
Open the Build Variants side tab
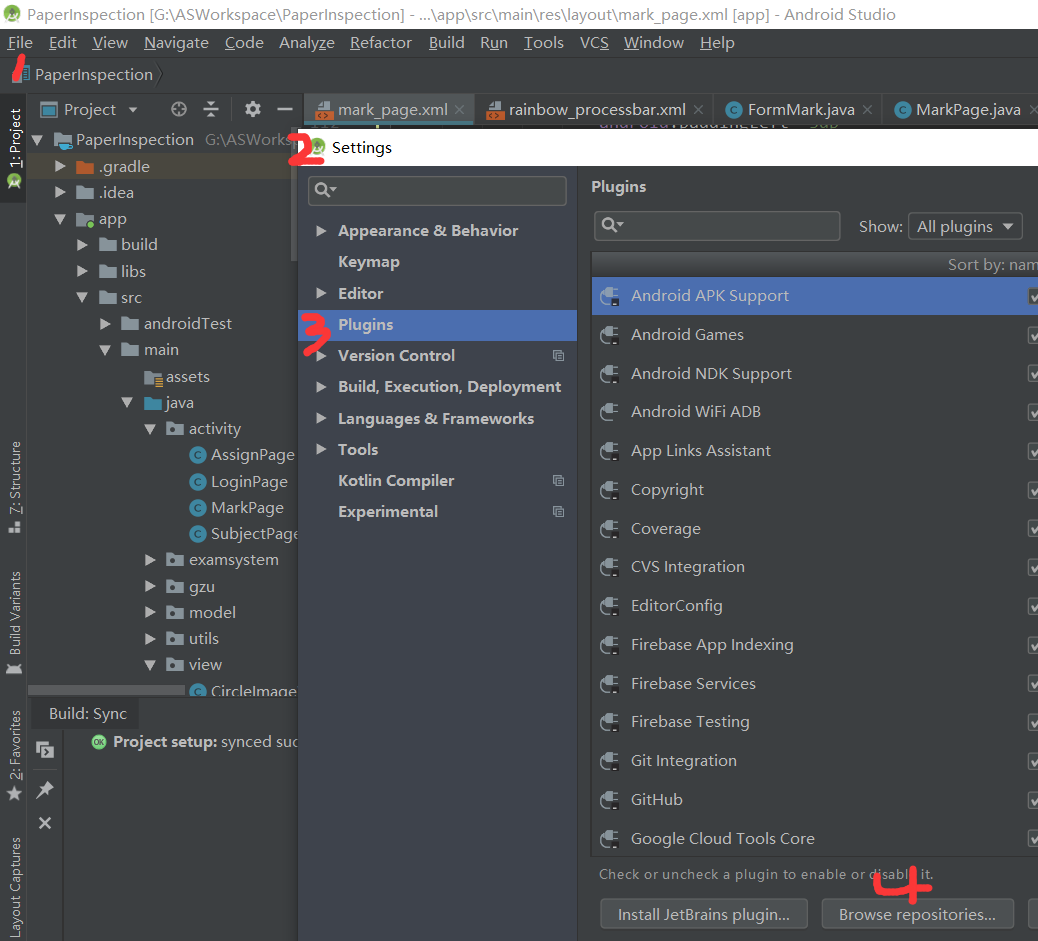click(14, 622)
